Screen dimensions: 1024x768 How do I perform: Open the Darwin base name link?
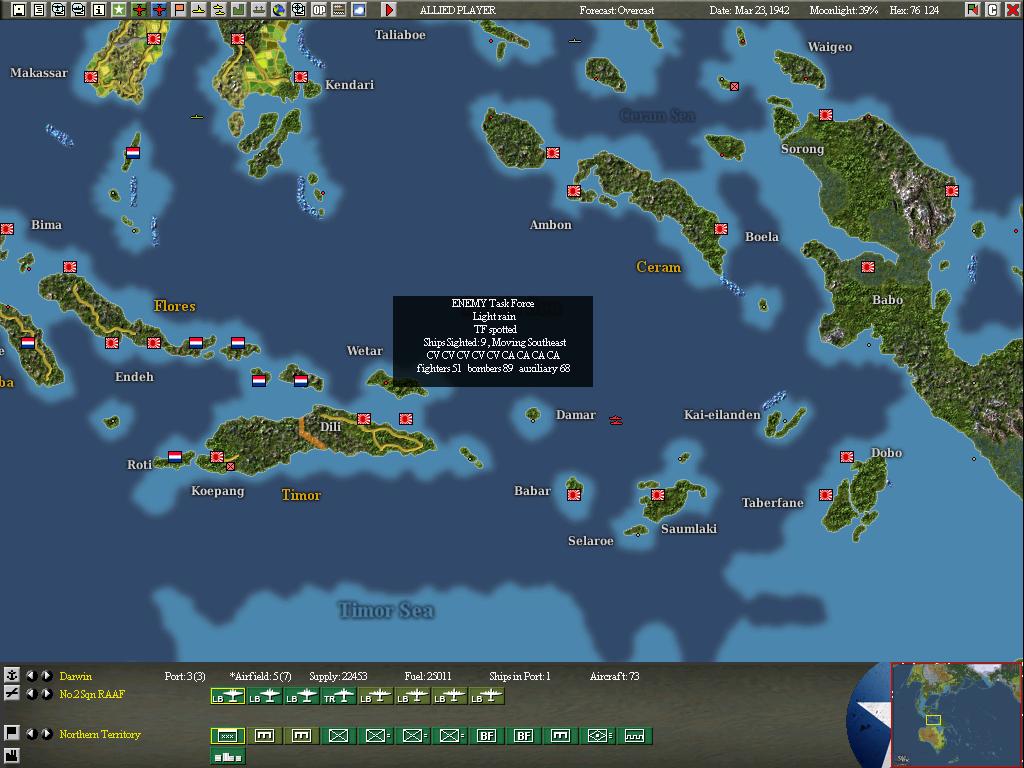(76, 676)
